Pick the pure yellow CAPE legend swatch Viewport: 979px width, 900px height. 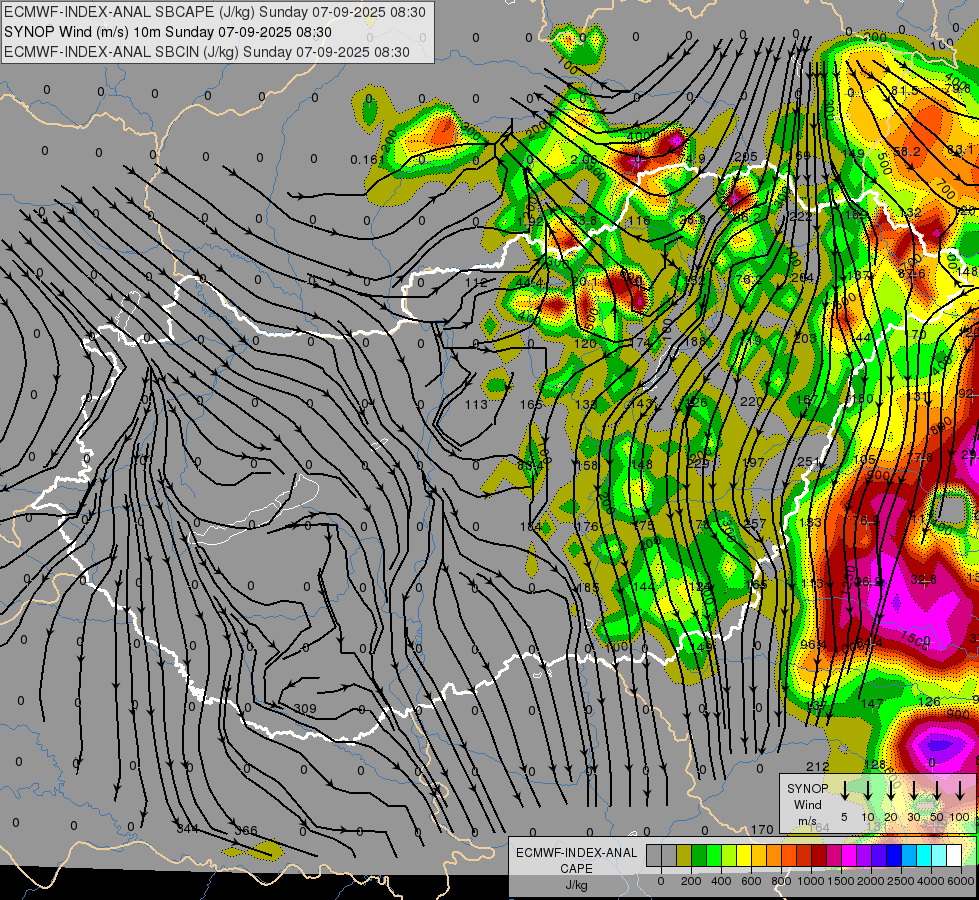[x=744, y=855]
